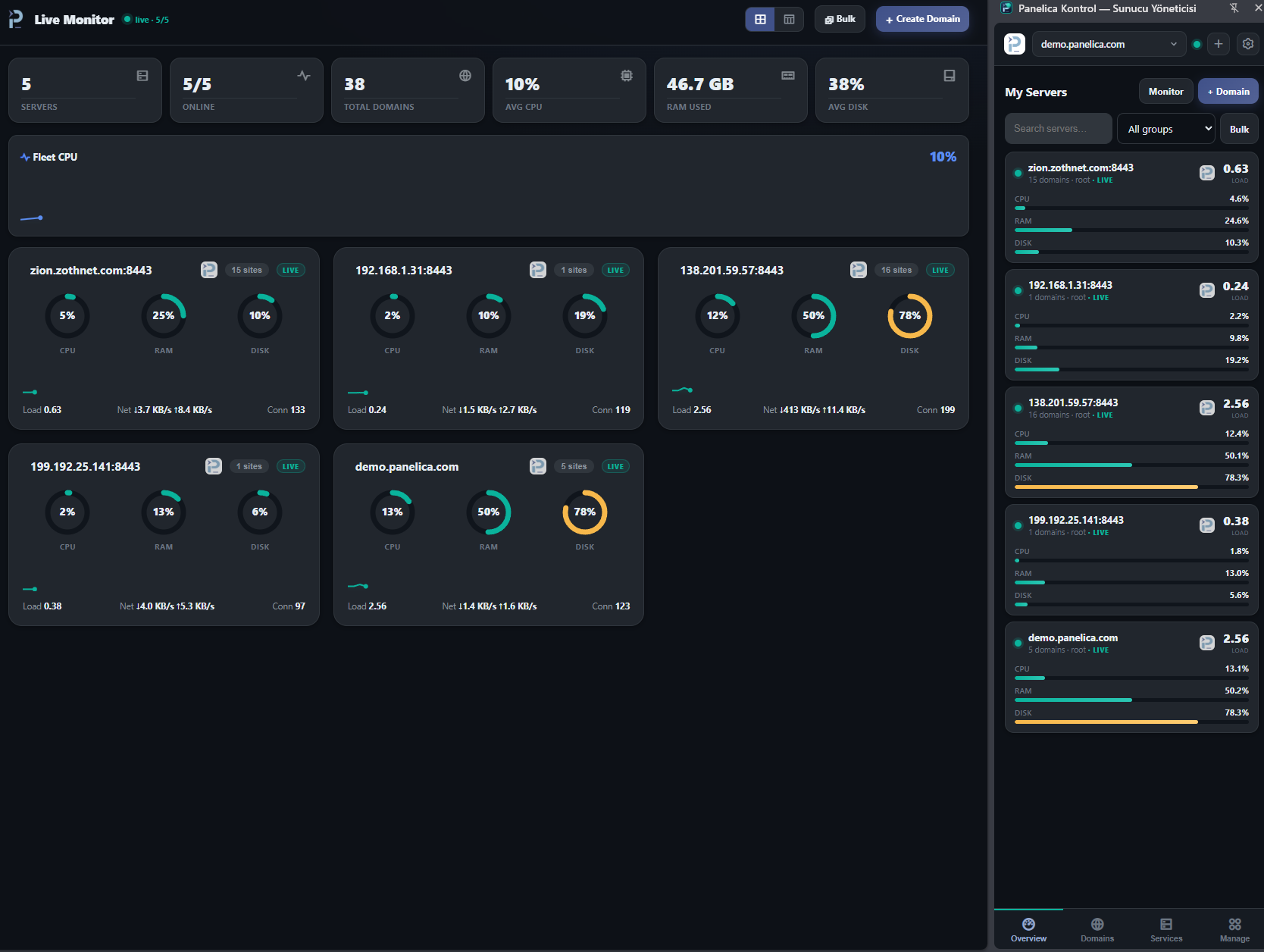Click LIVE badge on 192.168.1.31 card
The height and width of the screenshot is (952, 1264).
(x=615, y=270)
